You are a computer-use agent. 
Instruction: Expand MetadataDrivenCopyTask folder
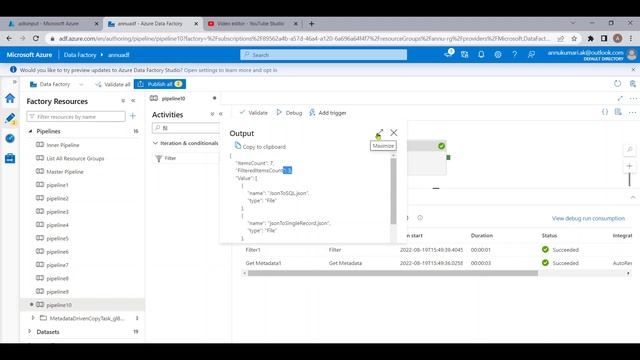33,318
